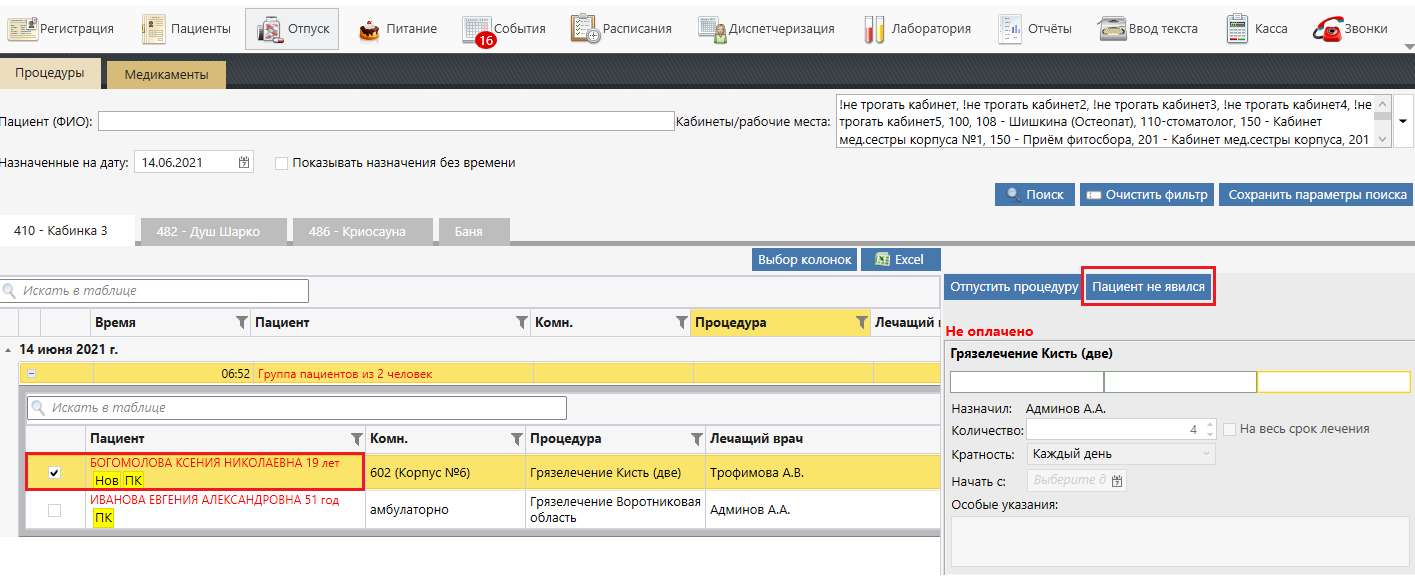The width and height of the screenshot is (1415, 578).
Task: Switch to the Медикаменты tab
Action: click(x=166, y=74)
